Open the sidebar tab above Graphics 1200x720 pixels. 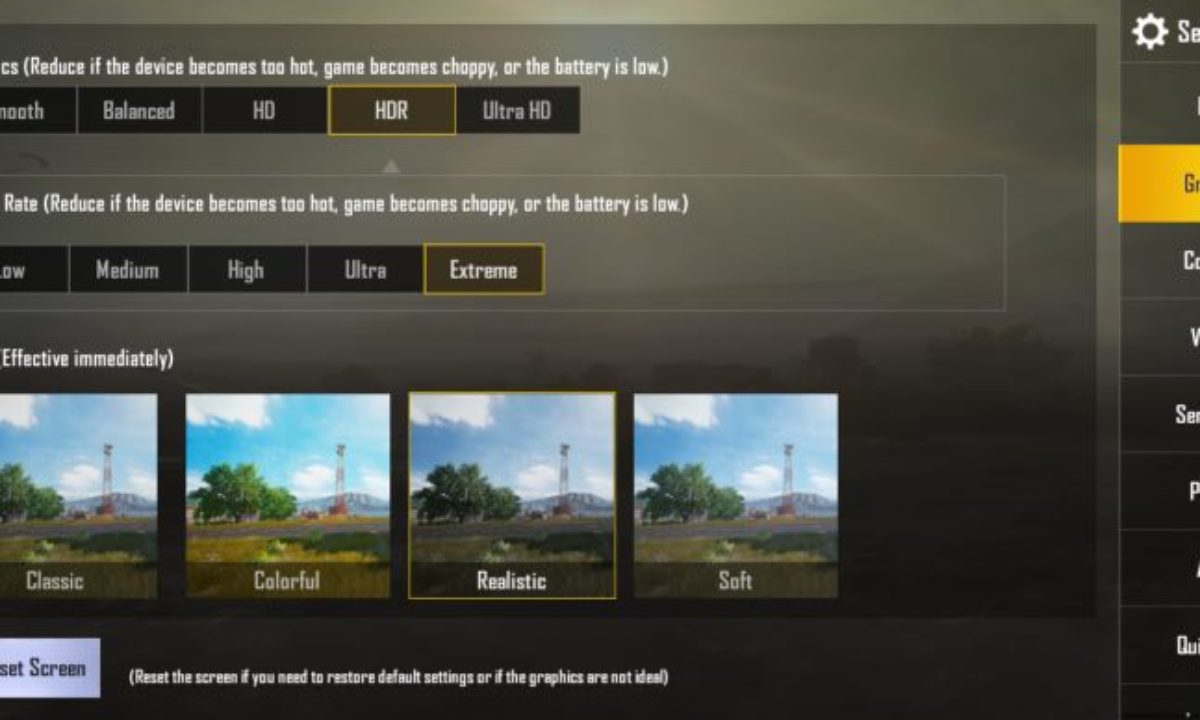click(1159, 104)
